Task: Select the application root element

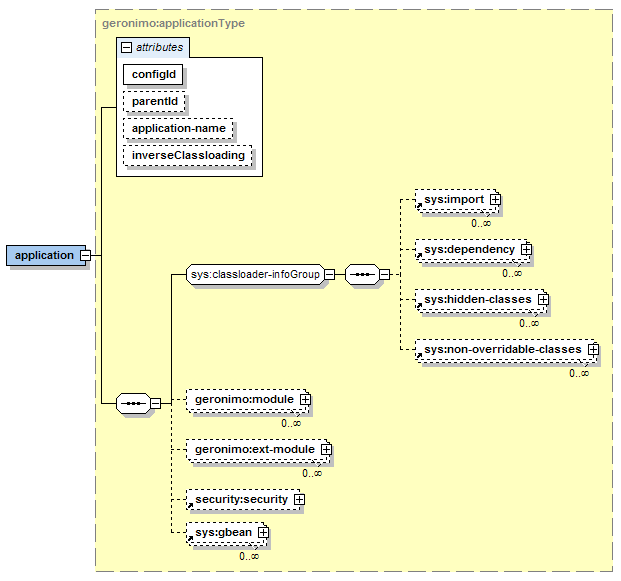Action: pyautogui.click(x=44, y=255)
